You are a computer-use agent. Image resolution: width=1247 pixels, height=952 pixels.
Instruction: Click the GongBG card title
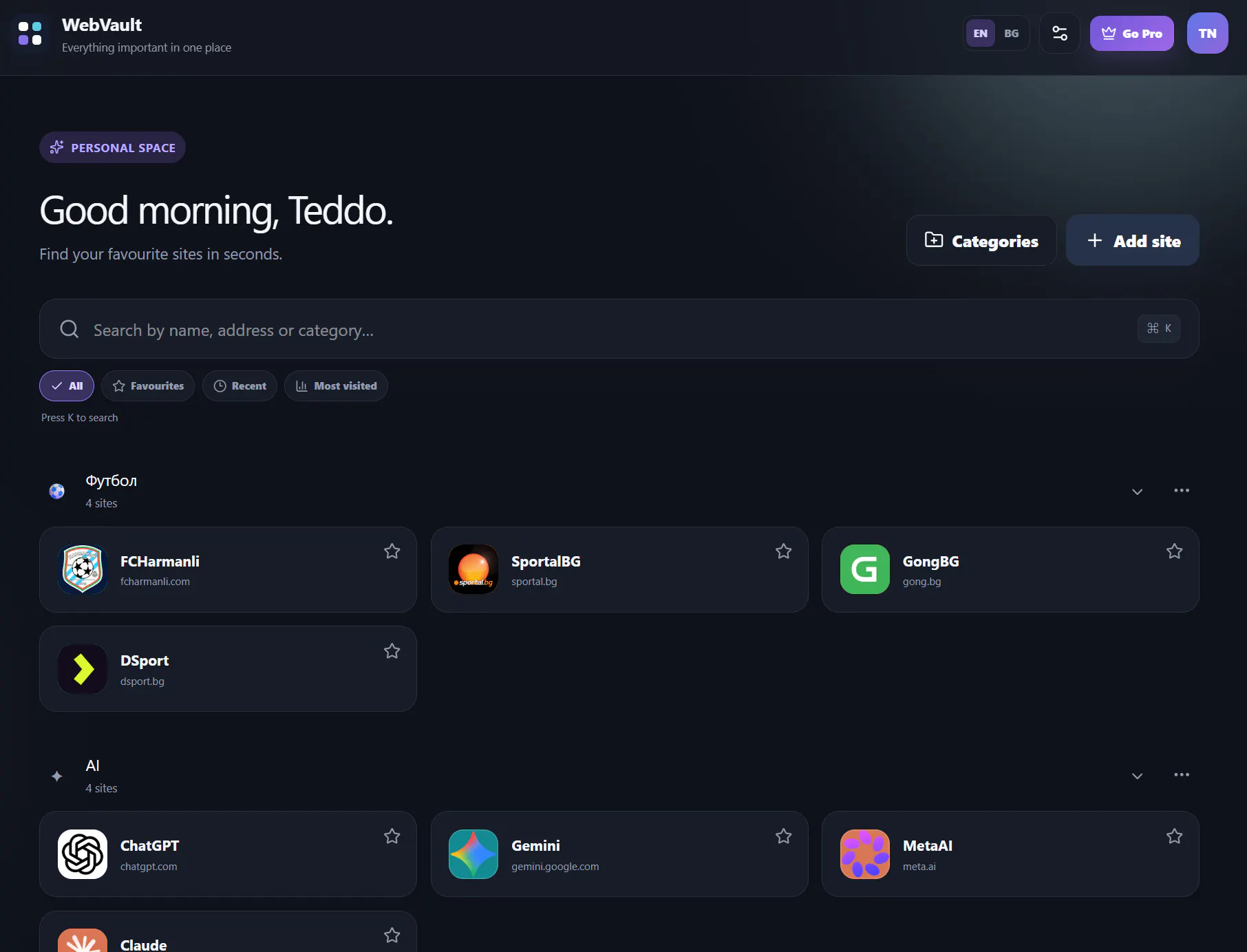tap(930, 562)
